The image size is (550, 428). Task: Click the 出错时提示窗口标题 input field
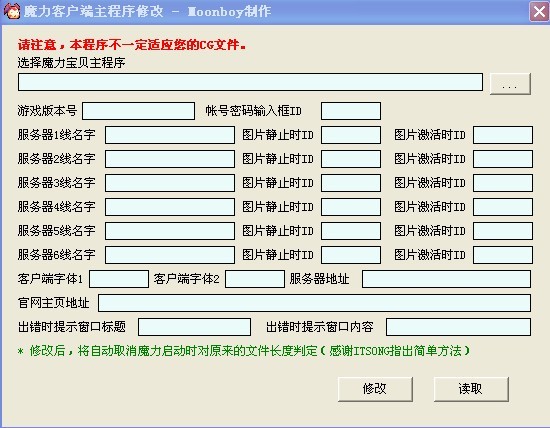[x=194, y=327]
